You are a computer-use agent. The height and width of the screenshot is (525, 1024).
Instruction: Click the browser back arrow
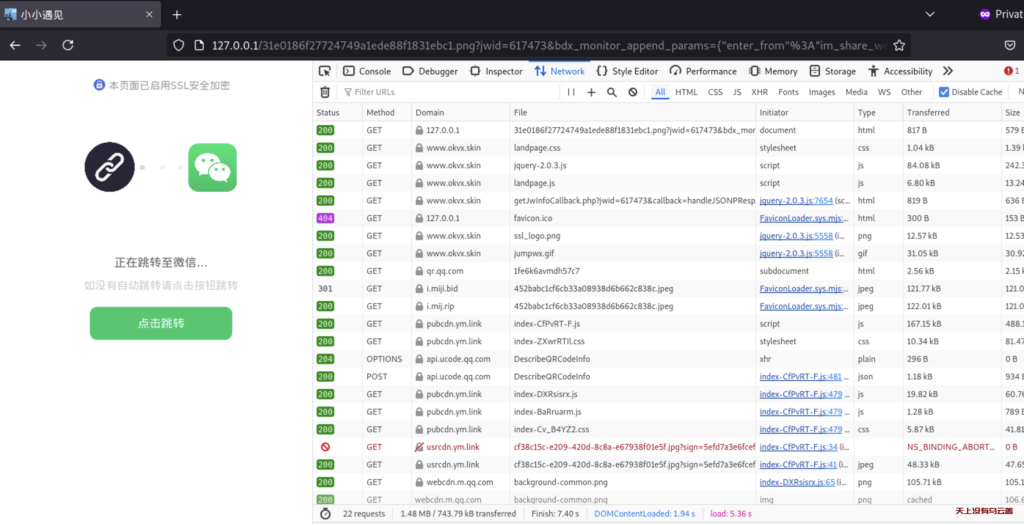[15, 45]
